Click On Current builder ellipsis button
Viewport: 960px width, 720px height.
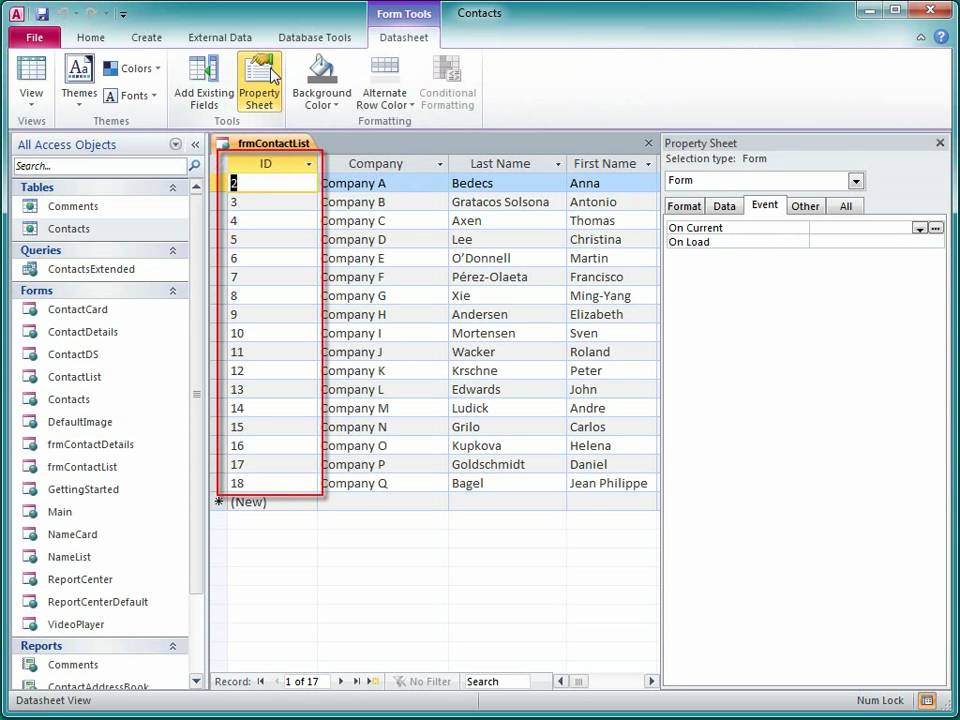tap(936, 228)
